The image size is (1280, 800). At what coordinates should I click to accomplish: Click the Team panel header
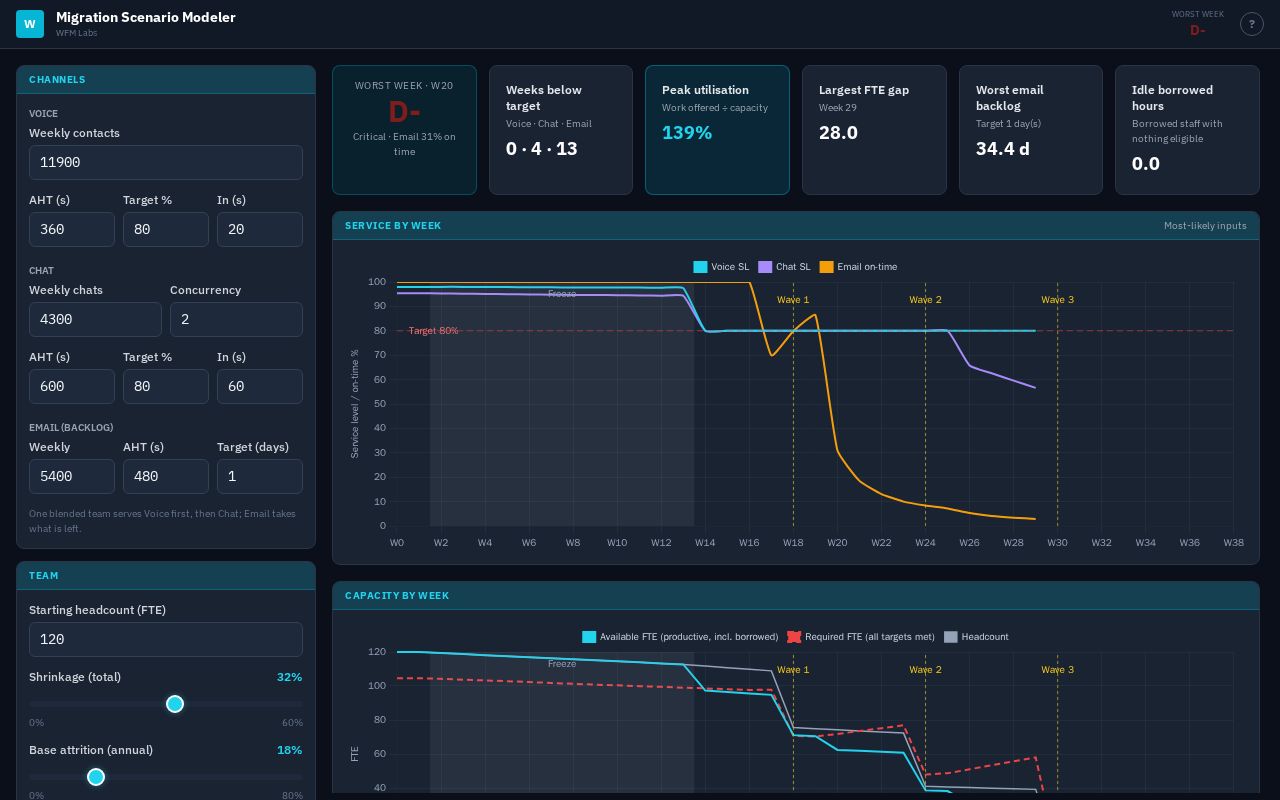(x=166, y=576)
